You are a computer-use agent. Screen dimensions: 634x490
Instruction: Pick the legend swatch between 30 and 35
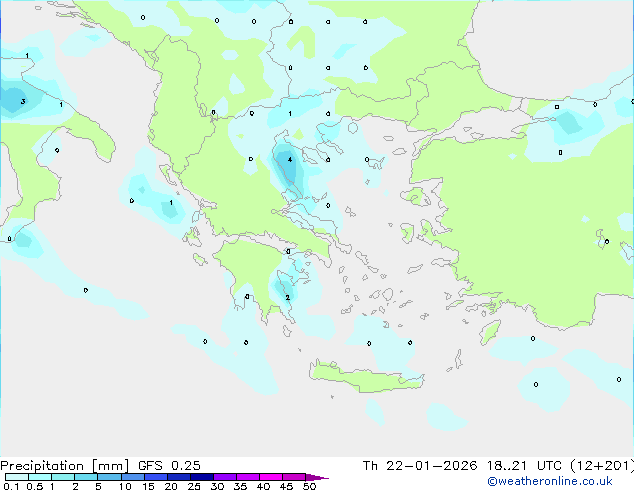click(x=225, y=477)
